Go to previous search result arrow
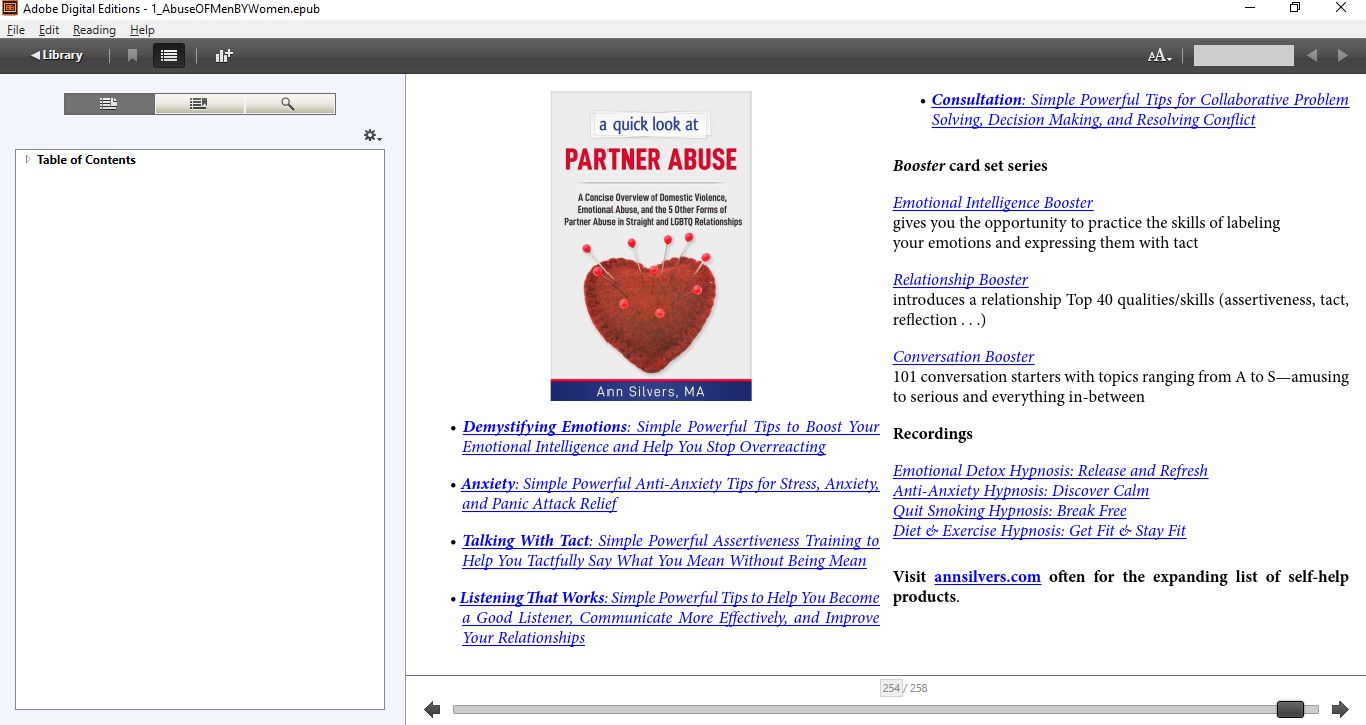The width and height of the screenshot is (1366, 725). click(1312, 56)
